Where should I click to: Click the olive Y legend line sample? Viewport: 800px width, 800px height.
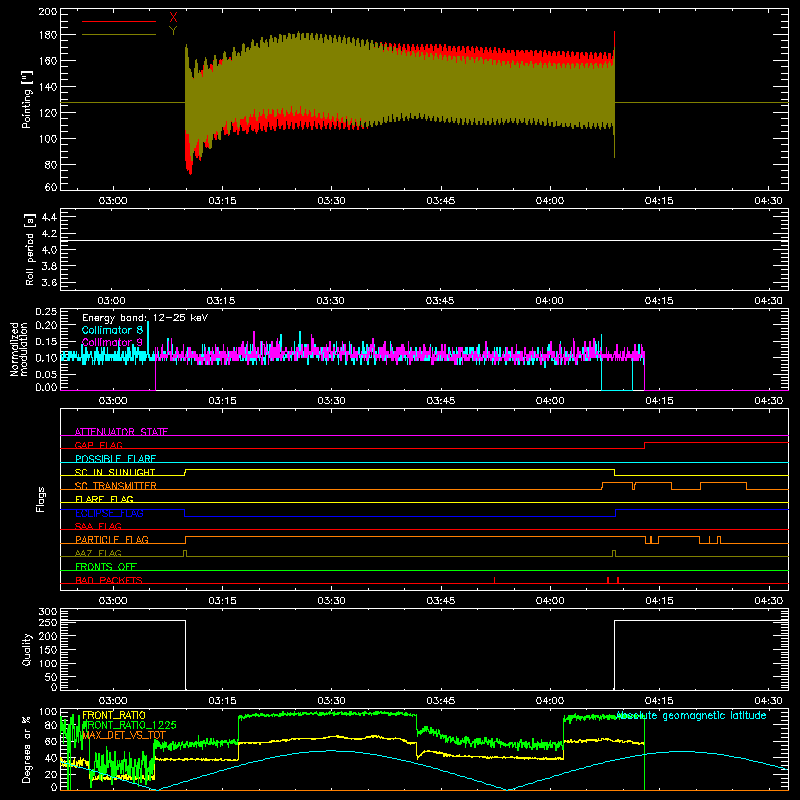click(x=119, y=35)
